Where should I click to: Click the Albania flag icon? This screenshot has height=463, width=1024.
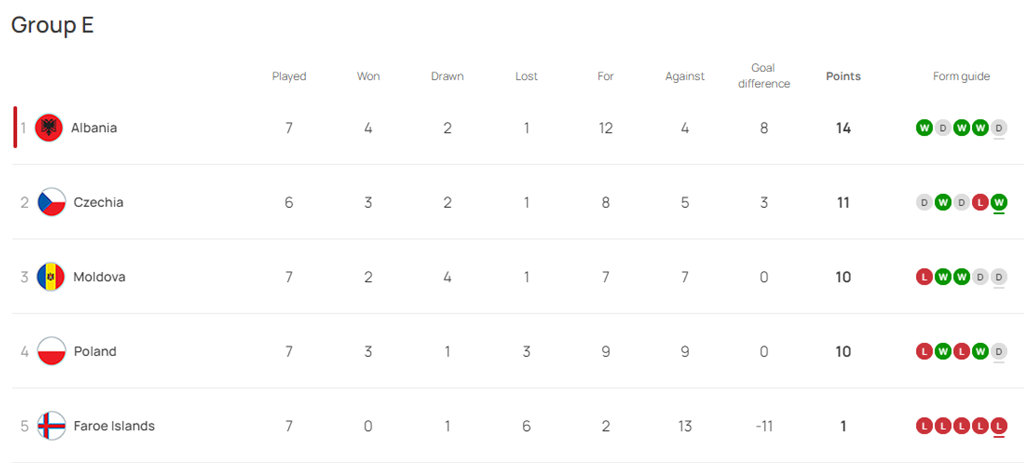49,128
